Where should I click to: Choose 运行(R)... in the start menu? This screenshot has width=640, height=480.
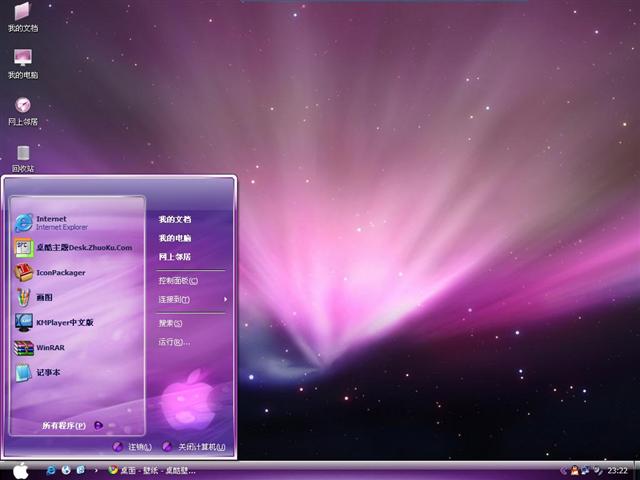(x=173, y=342)
